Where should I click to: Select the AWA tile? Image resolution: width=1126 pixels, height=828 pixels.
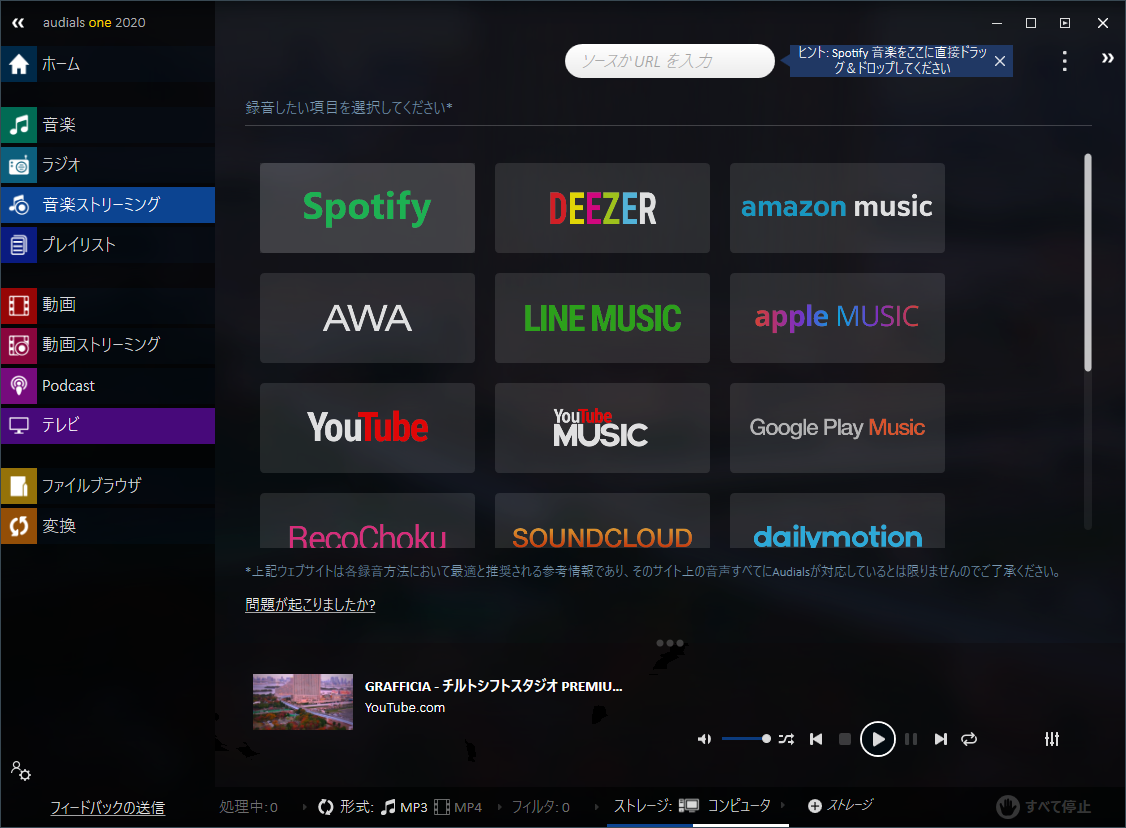pyautogui.click(x=367, y=317)
